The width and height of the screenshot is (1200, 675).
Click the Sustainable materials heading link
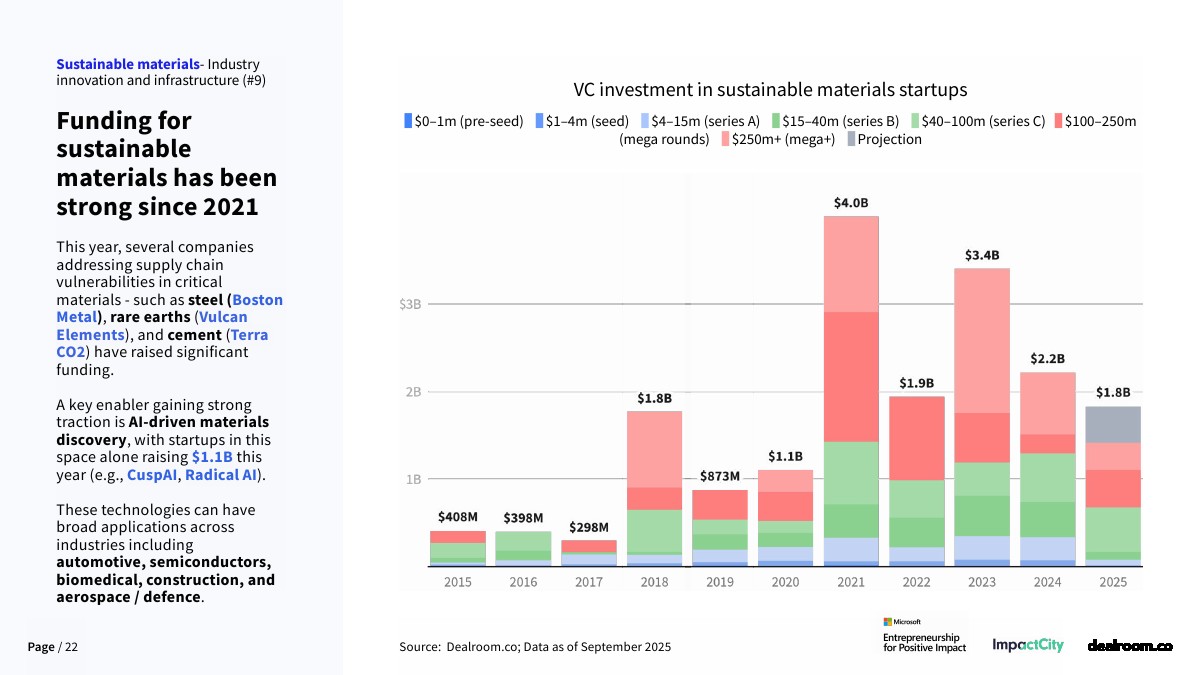127,65
